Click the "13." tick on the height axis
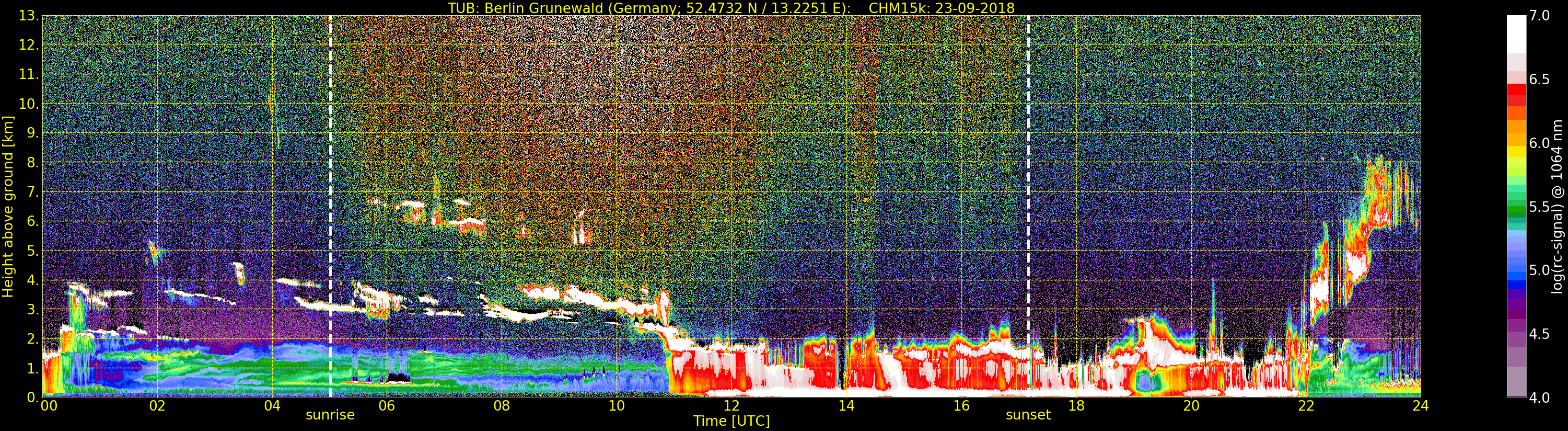 pyautogui.click(x=29, y=16)
